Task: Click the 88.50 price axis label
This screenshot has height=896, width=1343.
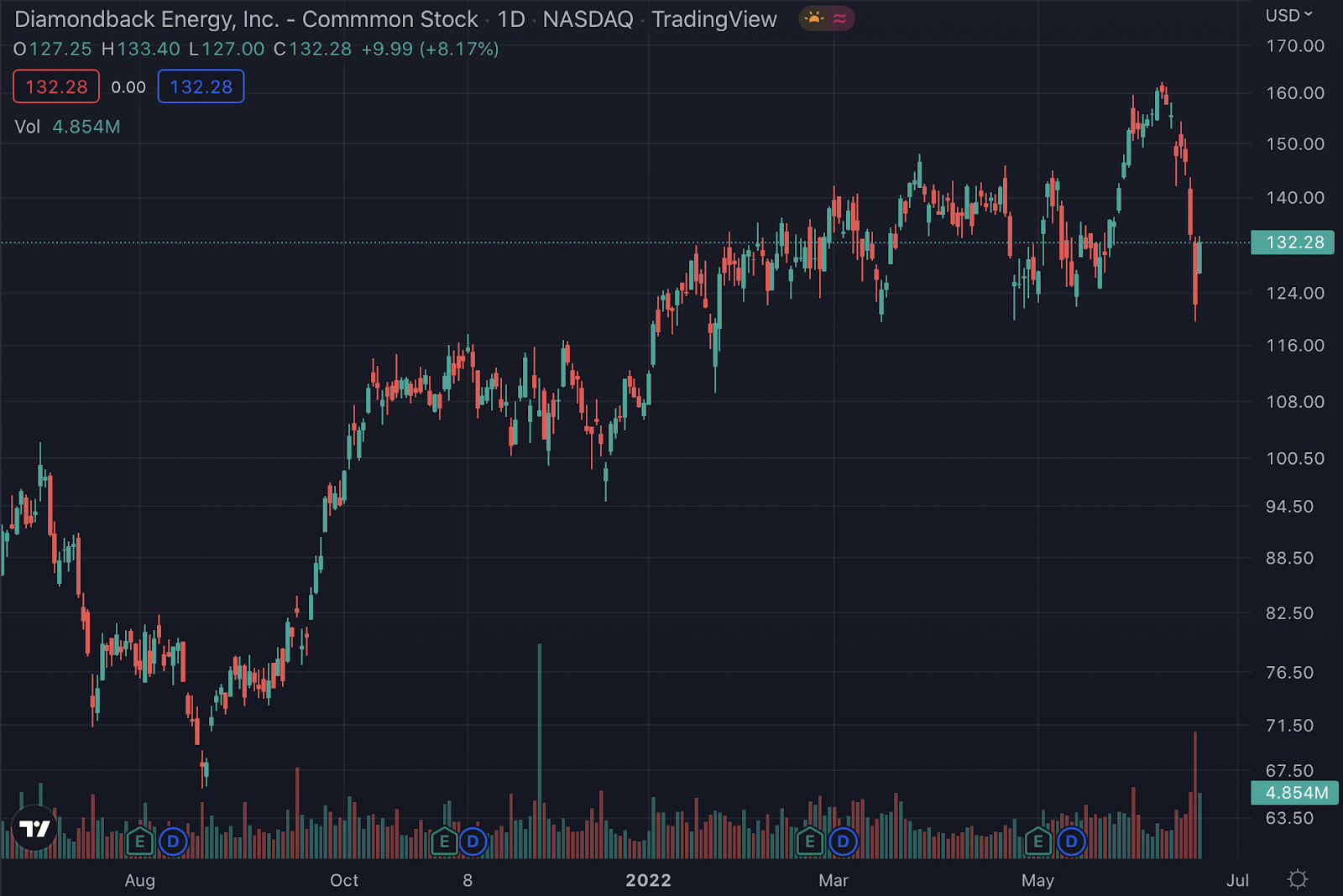Action: (1290, 559)
